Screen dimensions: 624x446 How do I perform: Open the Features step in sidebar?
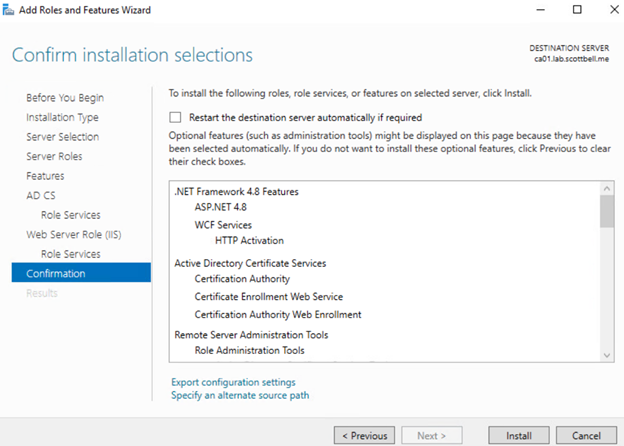coord(45,176)
